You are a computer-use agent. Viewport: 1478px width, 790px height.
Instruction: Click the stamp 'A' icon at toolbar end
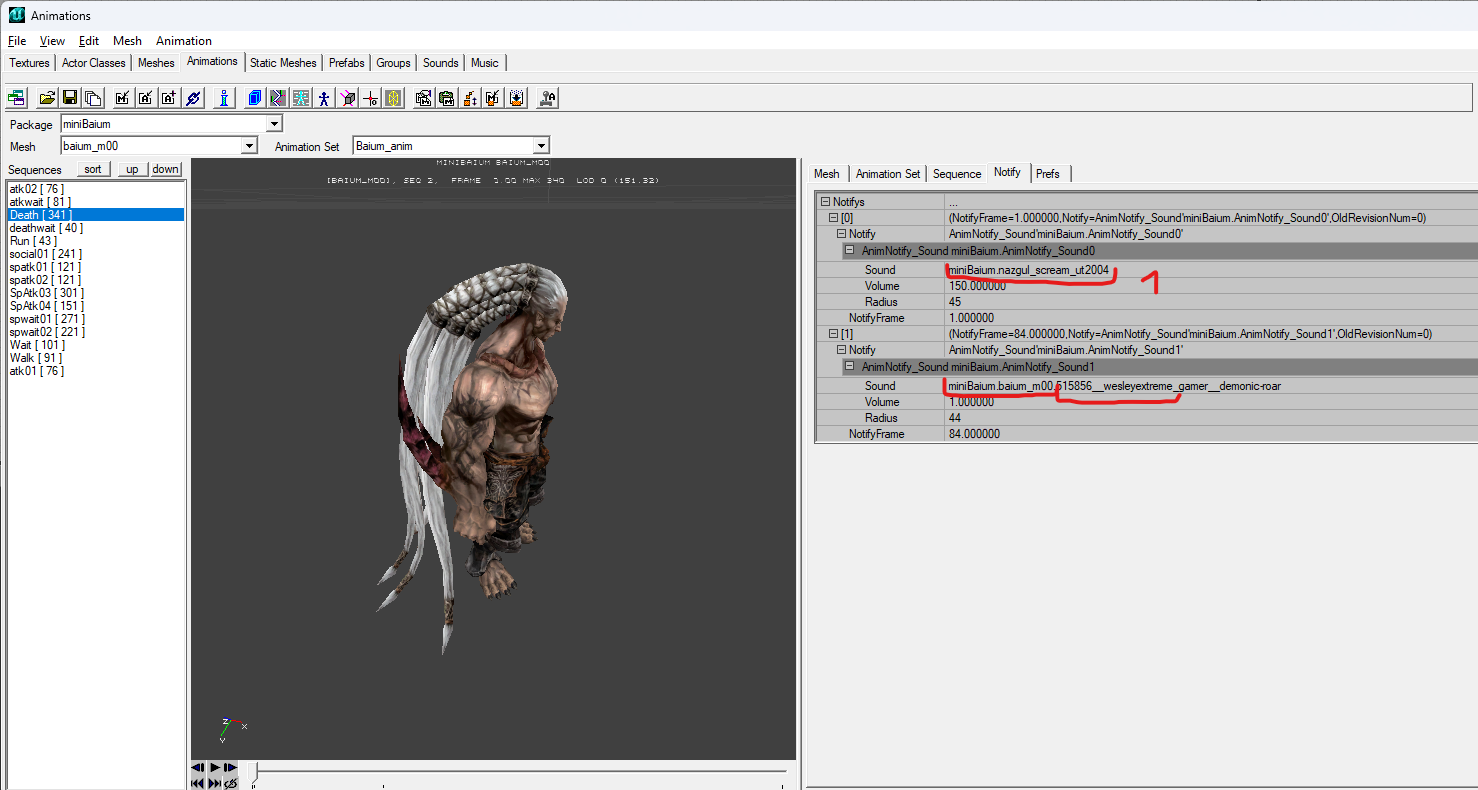547,98
